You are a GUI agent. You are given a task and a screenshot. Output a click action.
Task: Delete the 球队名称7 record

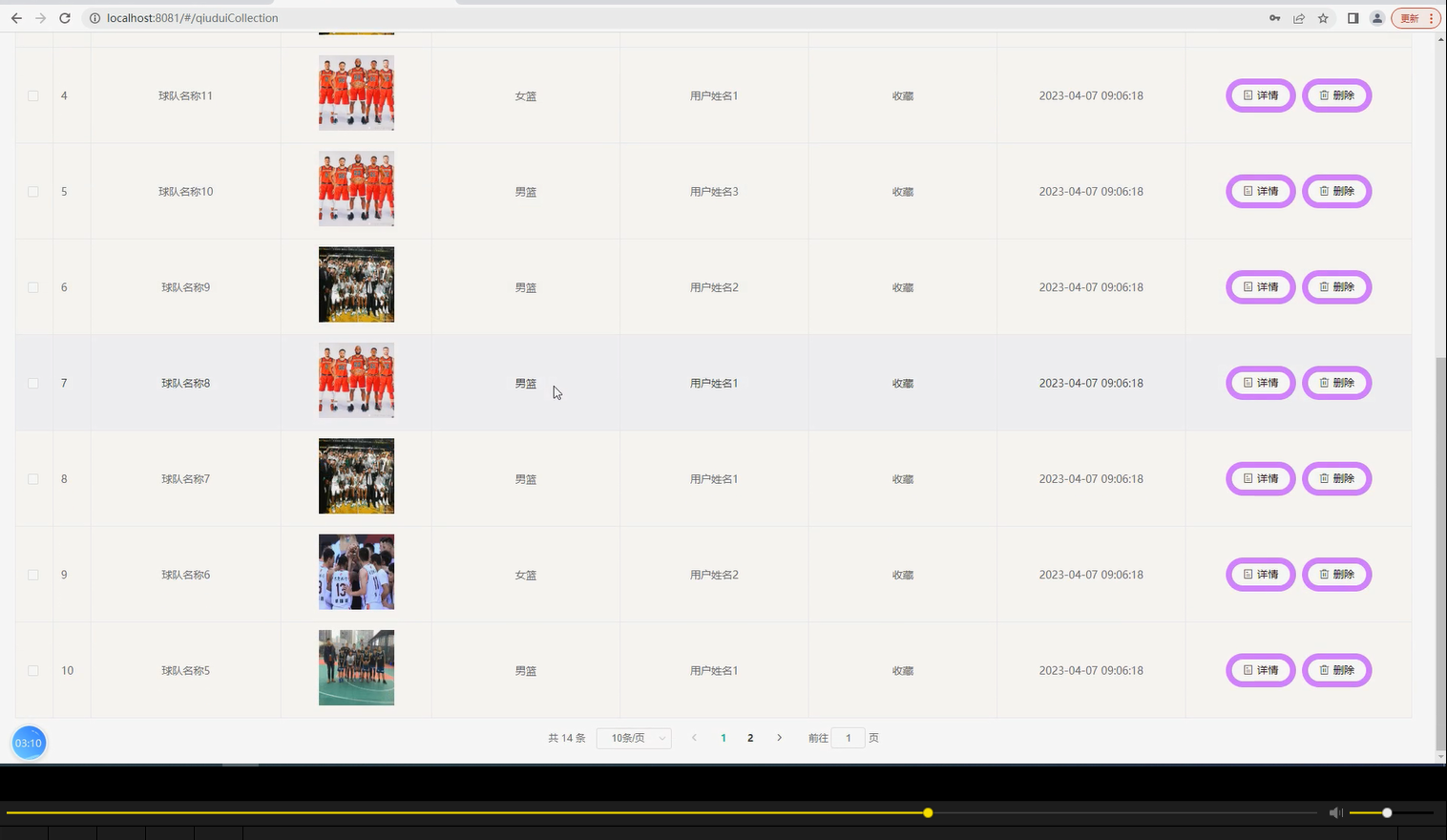1337,478
